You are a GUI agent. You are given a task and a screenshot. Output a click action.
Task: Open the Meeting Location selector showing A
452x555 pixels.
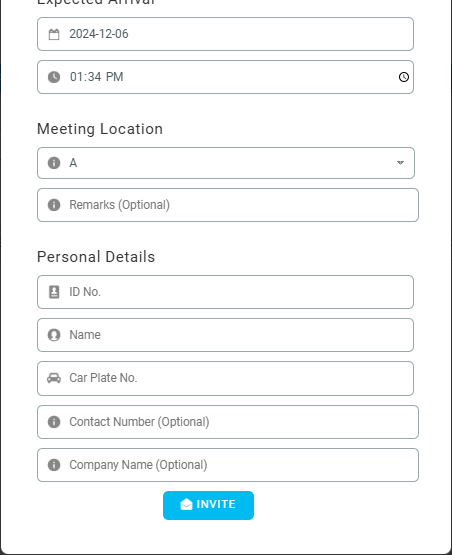[x=226, y=163]
